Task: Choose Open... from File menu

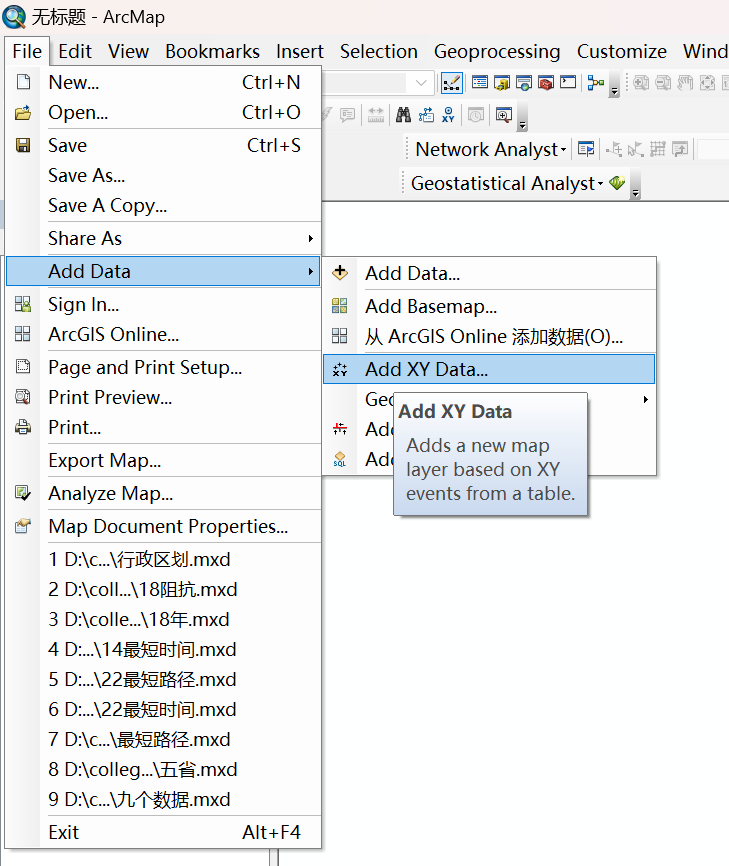Action: [163, 113]
